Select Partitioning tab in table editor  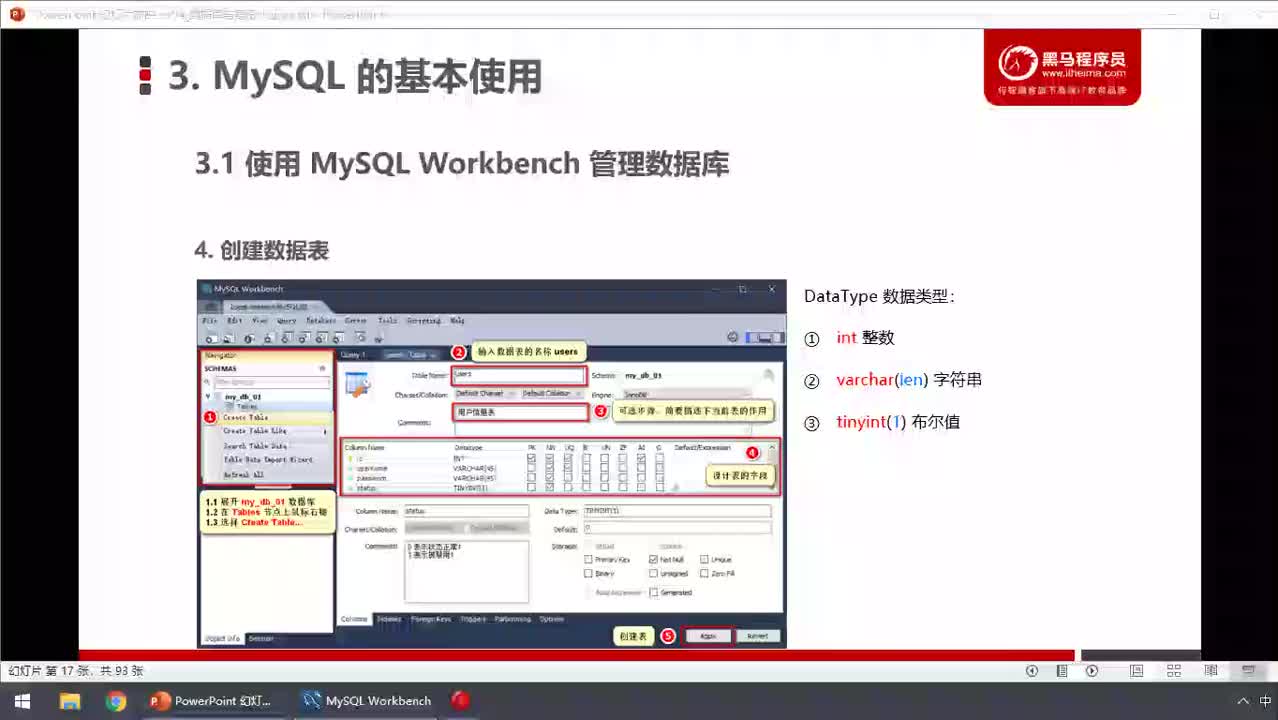pos(512,619)
